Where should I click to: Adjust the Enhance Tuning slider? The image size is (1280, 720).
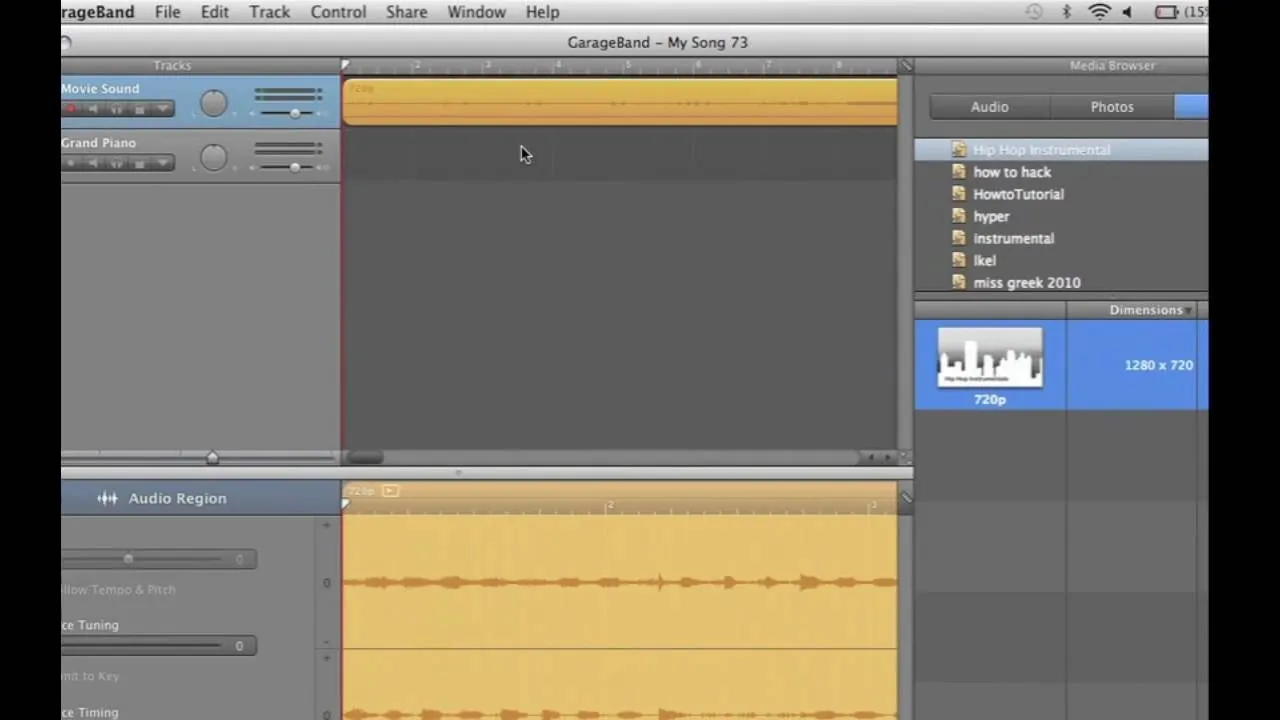pos(159,646)
